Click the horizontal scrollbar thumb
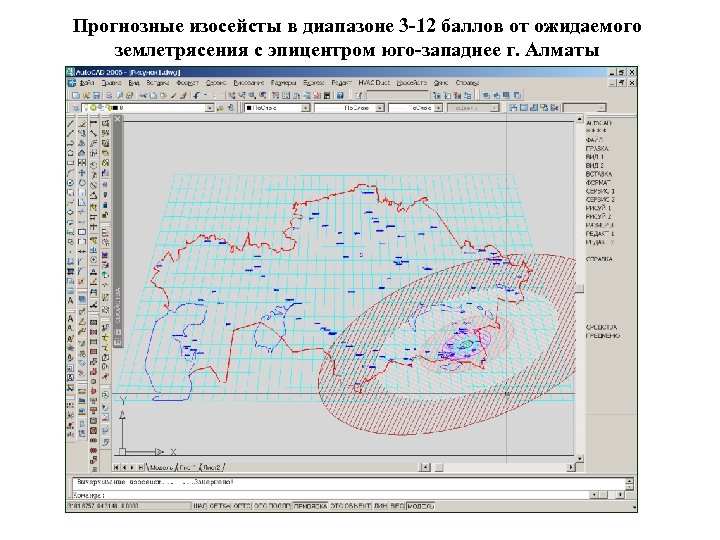 coord(439,467)
